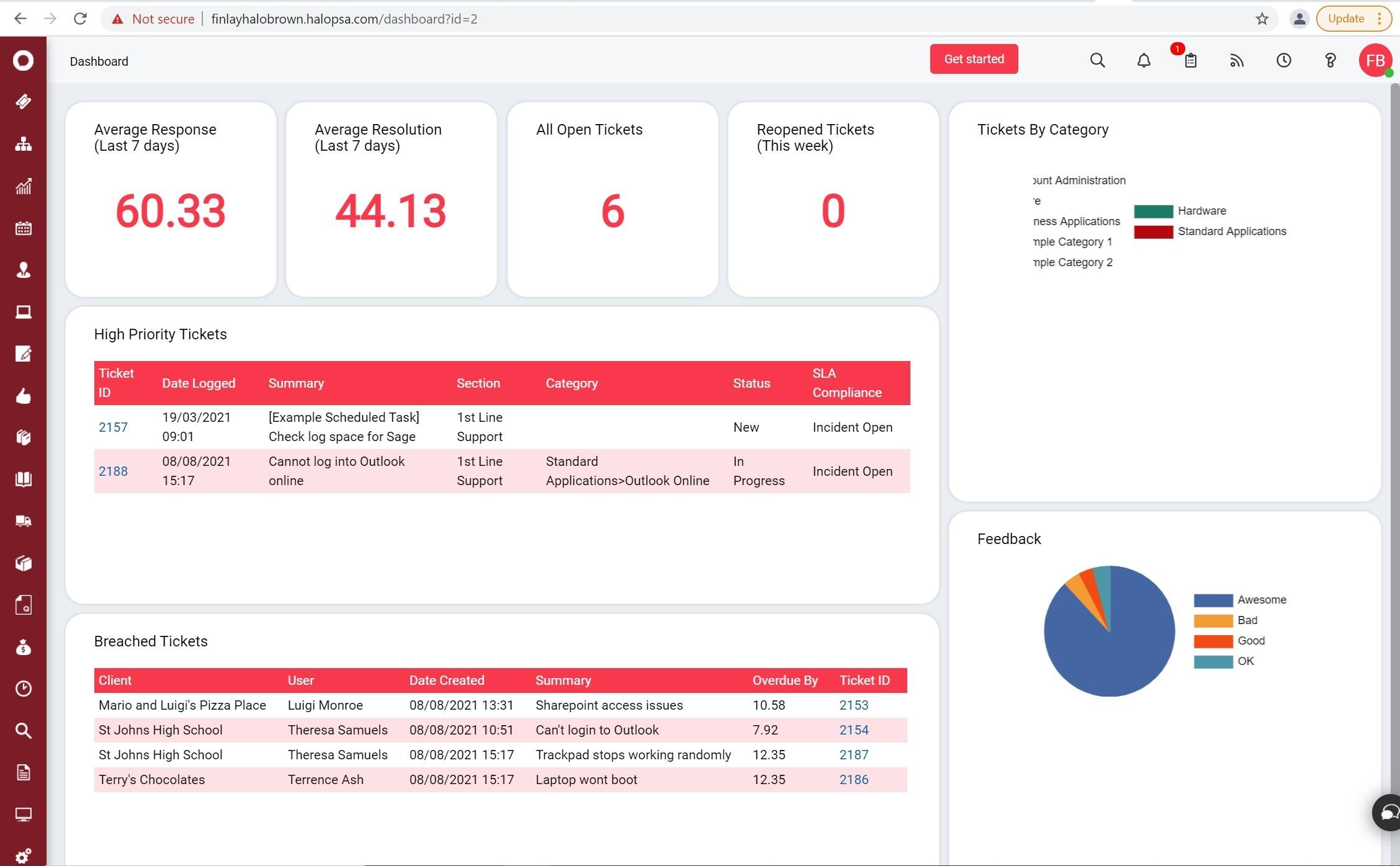Open the Suppliers truck icon in sidebar
The width and height of the screenshot is (1400, 866).
click(x=23, y=520)
